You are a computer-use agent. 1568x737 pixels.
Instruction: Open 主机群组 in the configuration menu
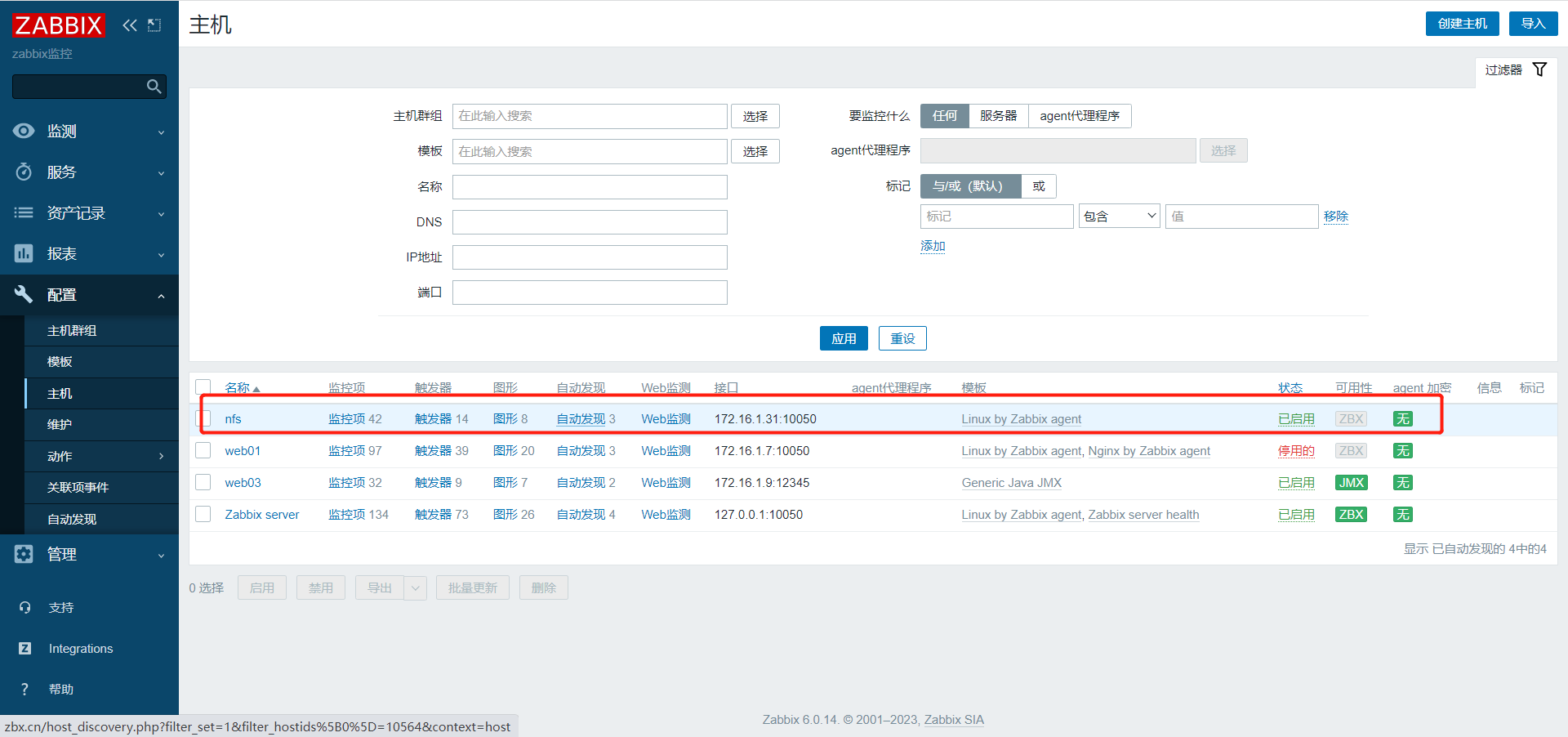point(101,330)
